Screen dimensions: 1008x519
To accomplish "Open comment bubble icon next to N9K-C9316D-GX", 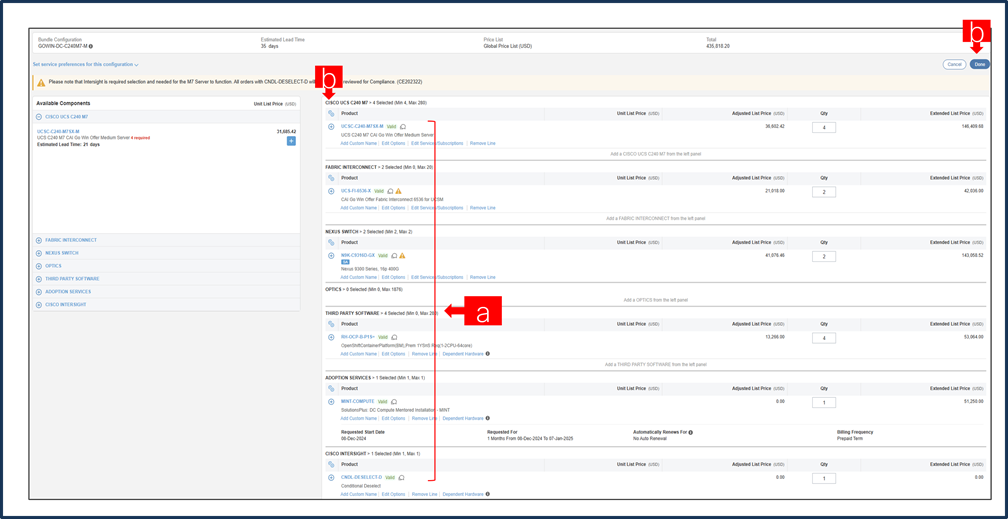I will point(395,255).
